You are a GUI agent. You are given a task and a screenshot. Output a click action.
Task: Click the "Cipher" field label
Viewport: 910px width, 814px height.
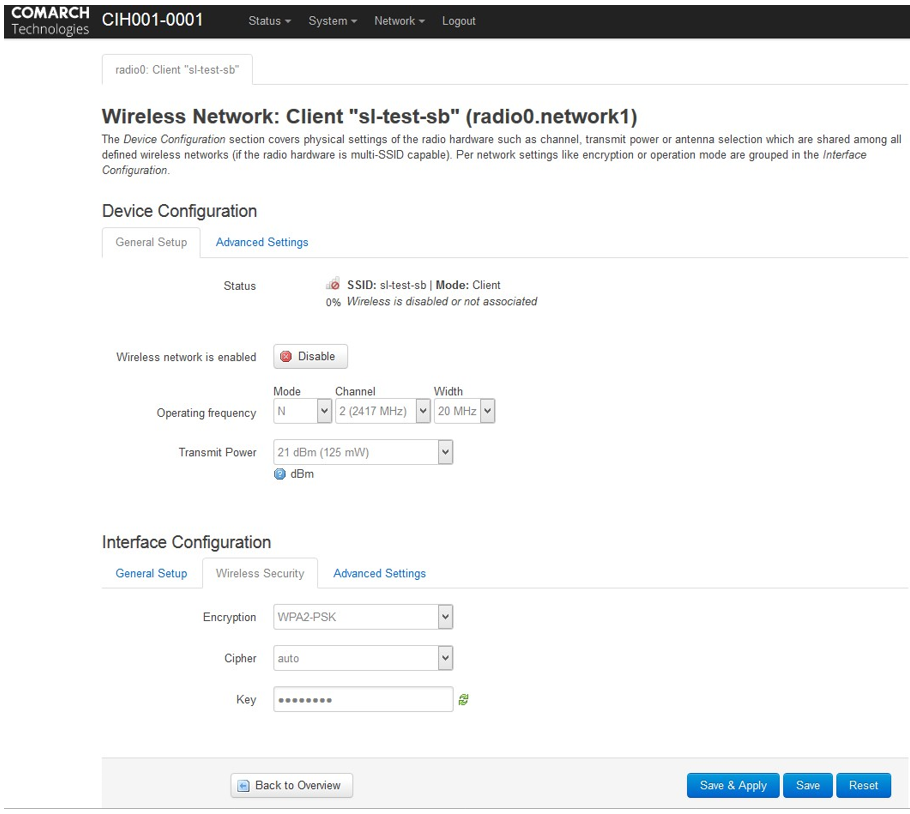click(x=240, y=658)
